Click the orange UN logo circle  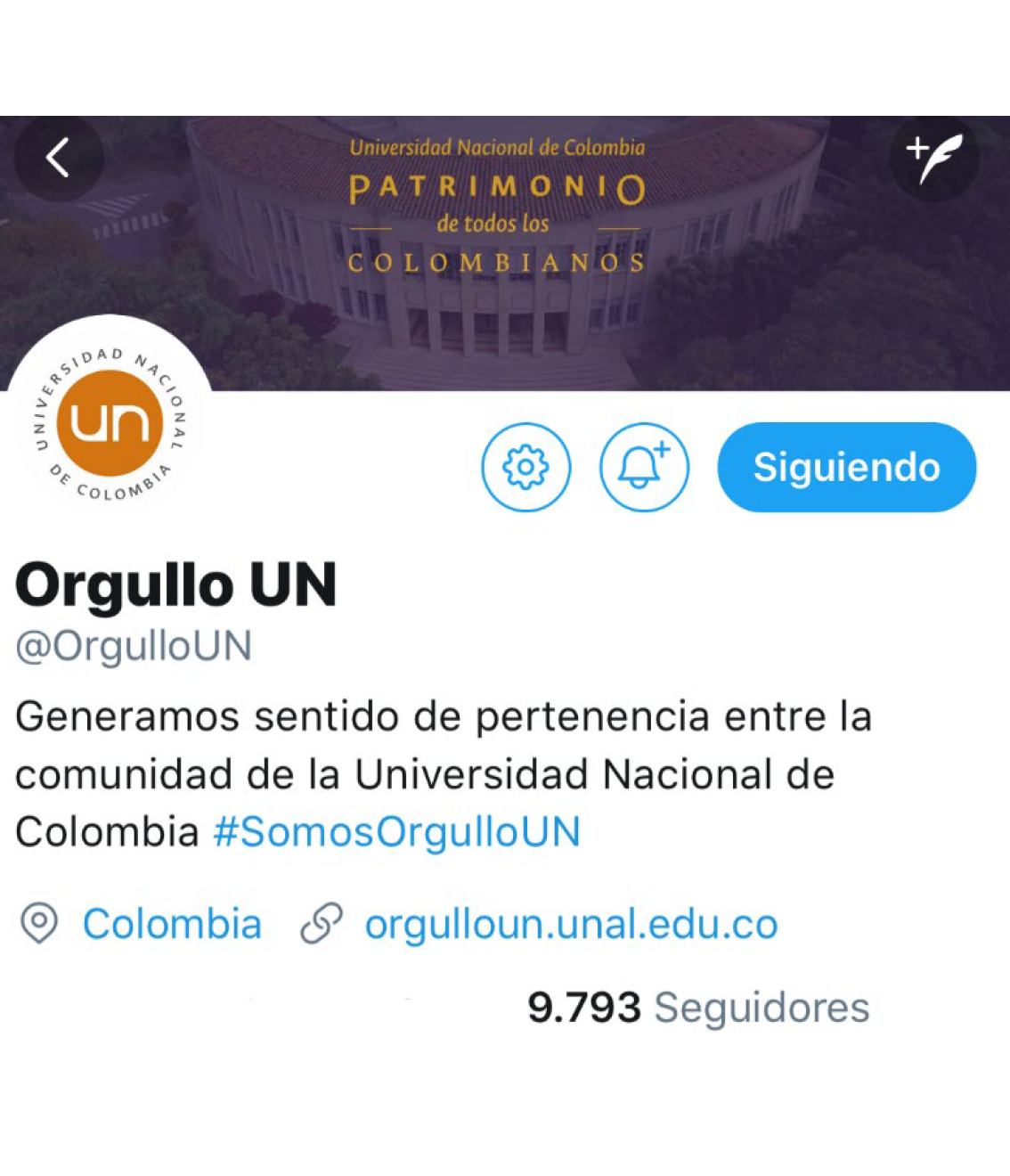110,423
